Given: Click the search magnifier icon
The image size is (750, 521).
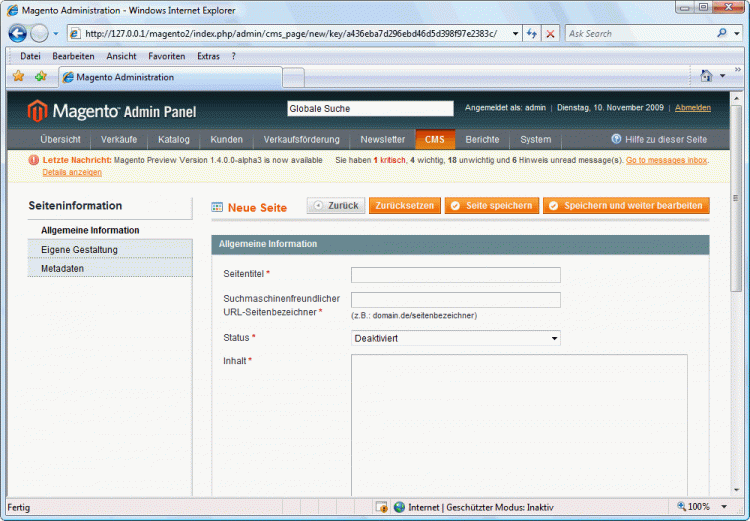Looking at the screenshot, I should (722, 33).
